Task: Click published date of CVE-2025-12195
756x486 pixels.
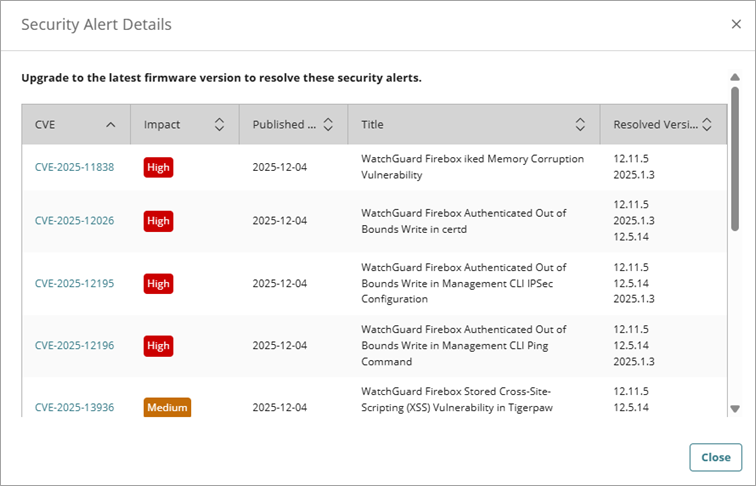Action: (280, 284)
